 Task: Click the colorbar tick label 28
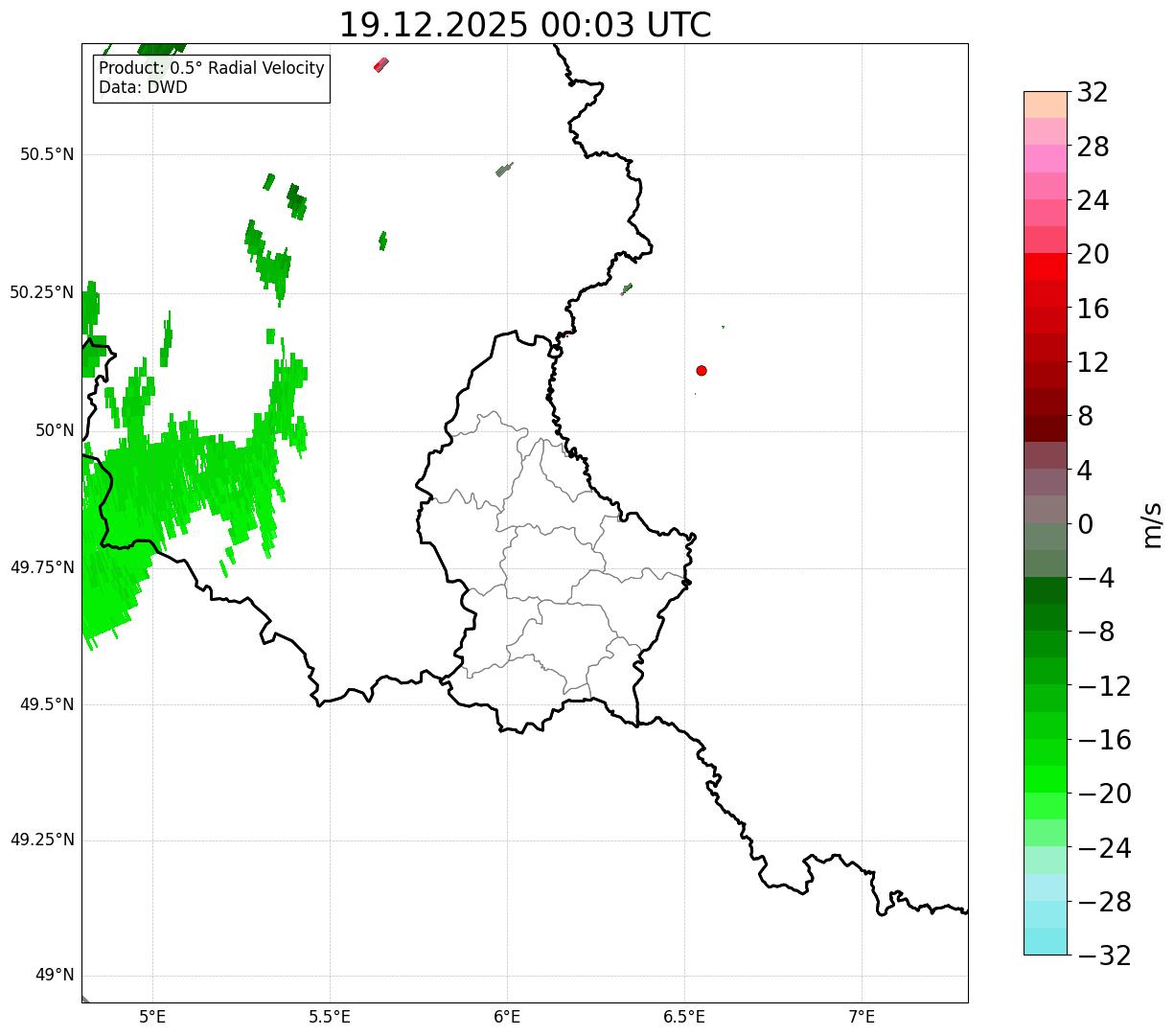point(1093,147)
